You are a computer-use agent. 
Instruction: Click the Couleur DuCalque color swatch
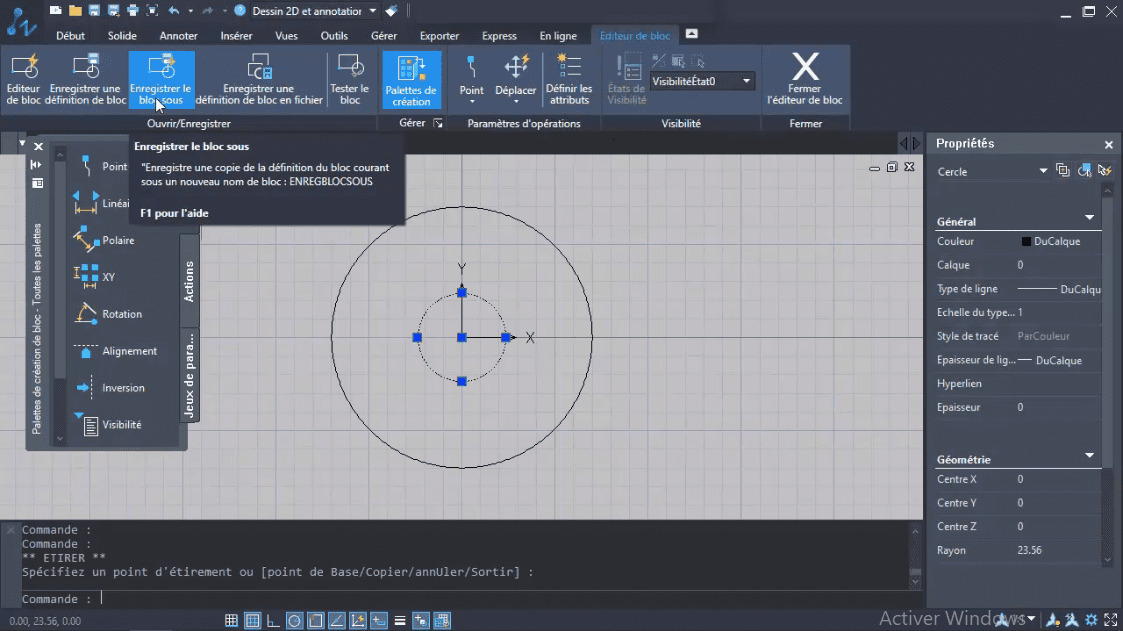point(1026,242)
